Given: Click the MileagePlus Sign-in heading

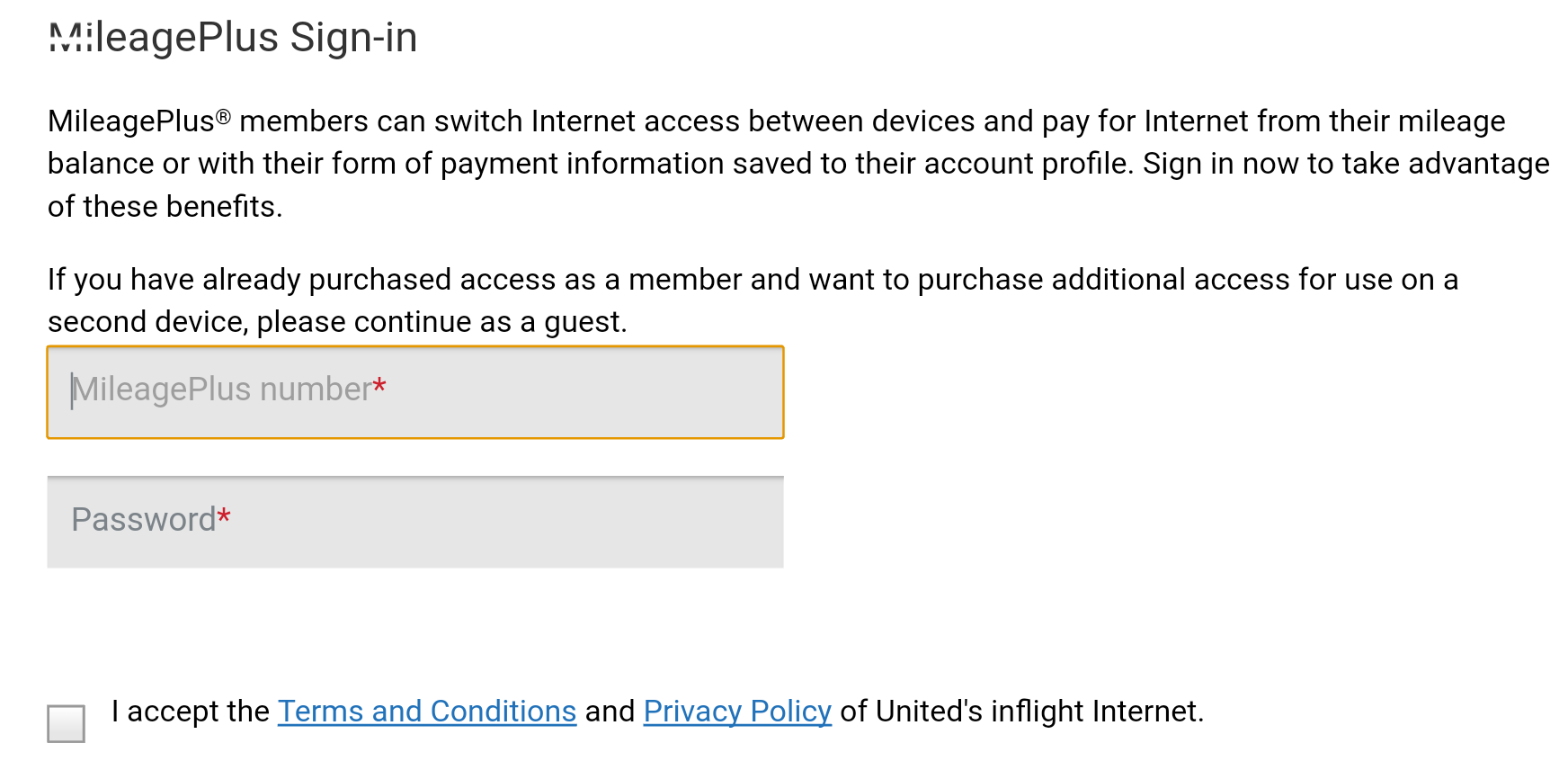Looking at the screenshot, I should click(233, 38).
